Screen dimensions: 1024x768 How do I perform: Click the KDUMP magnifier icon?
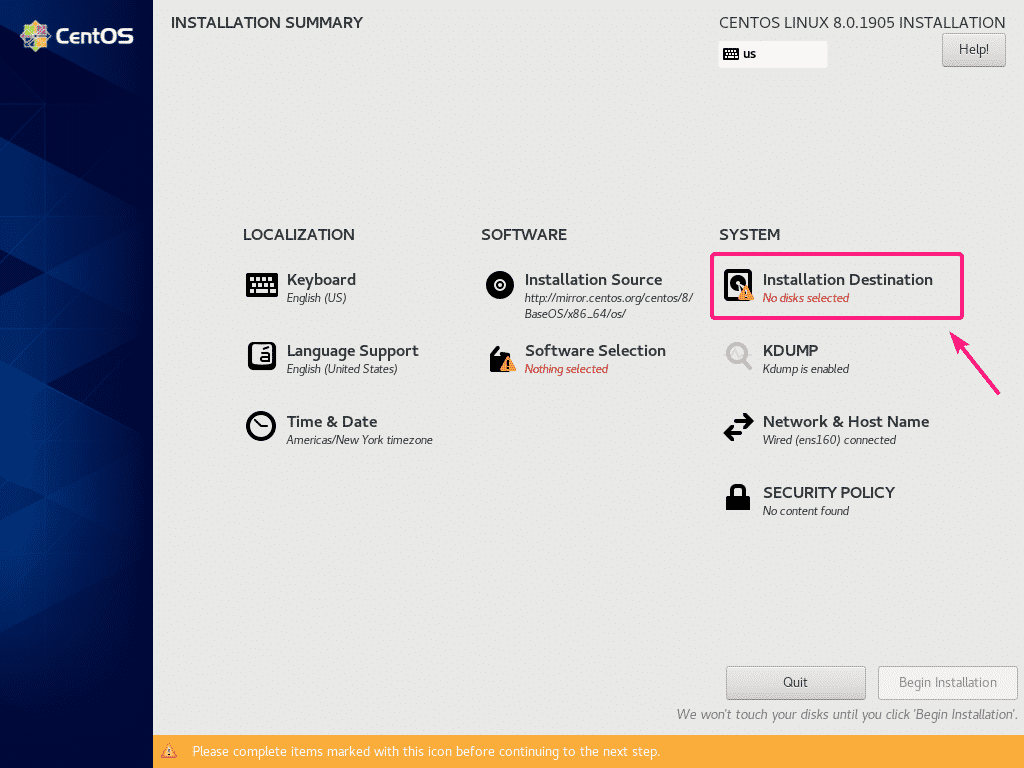click(738, 356)
